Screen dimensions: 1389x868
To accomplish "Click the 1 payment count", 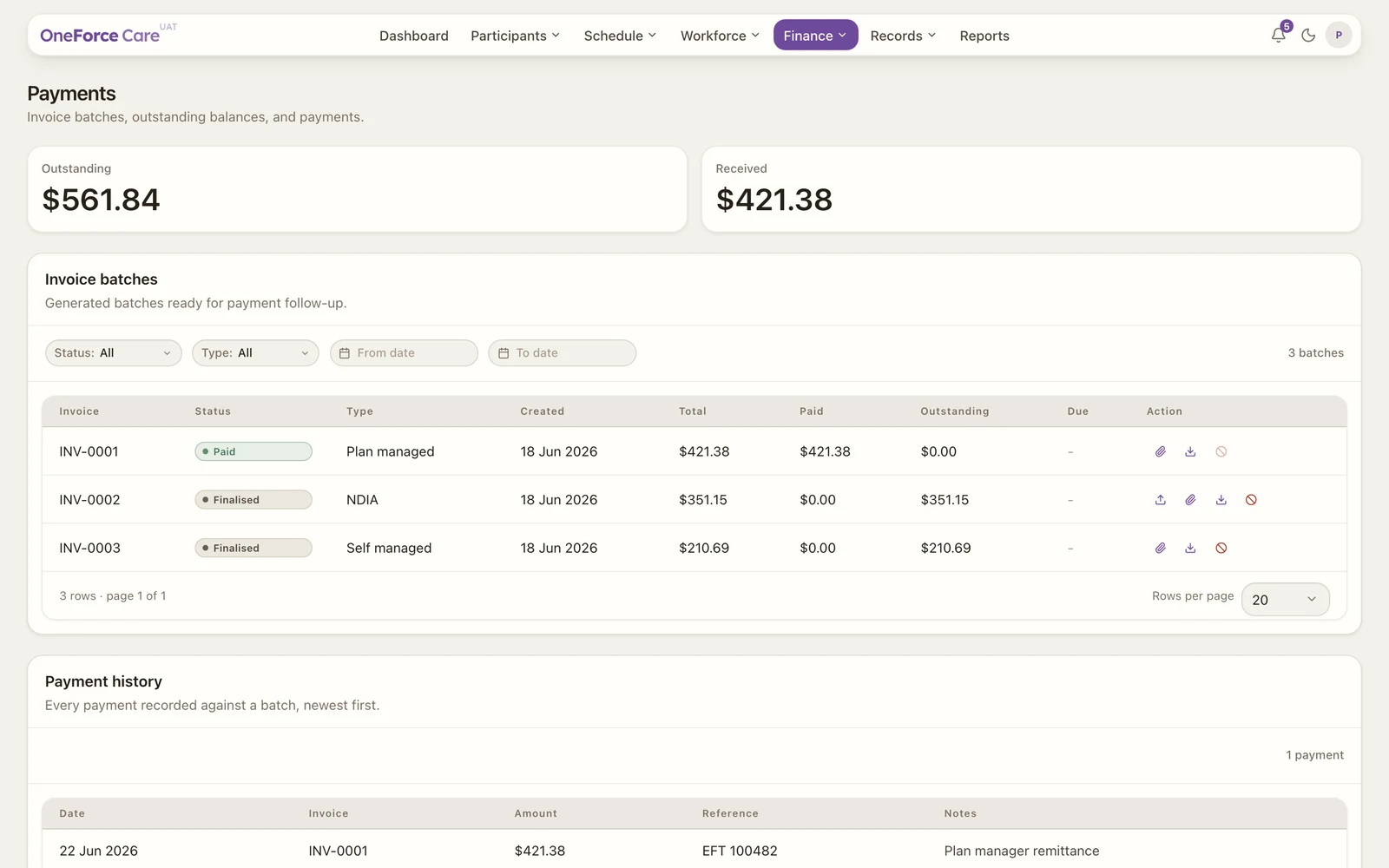I will [x=1314, y=755].
